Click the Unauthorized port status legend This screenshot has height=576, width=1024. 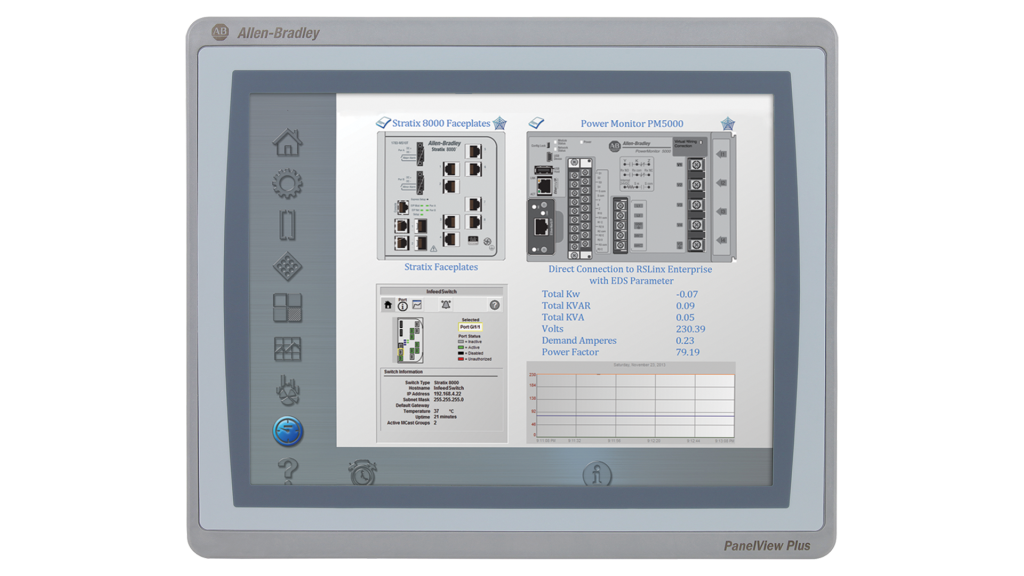coord(475,359)
